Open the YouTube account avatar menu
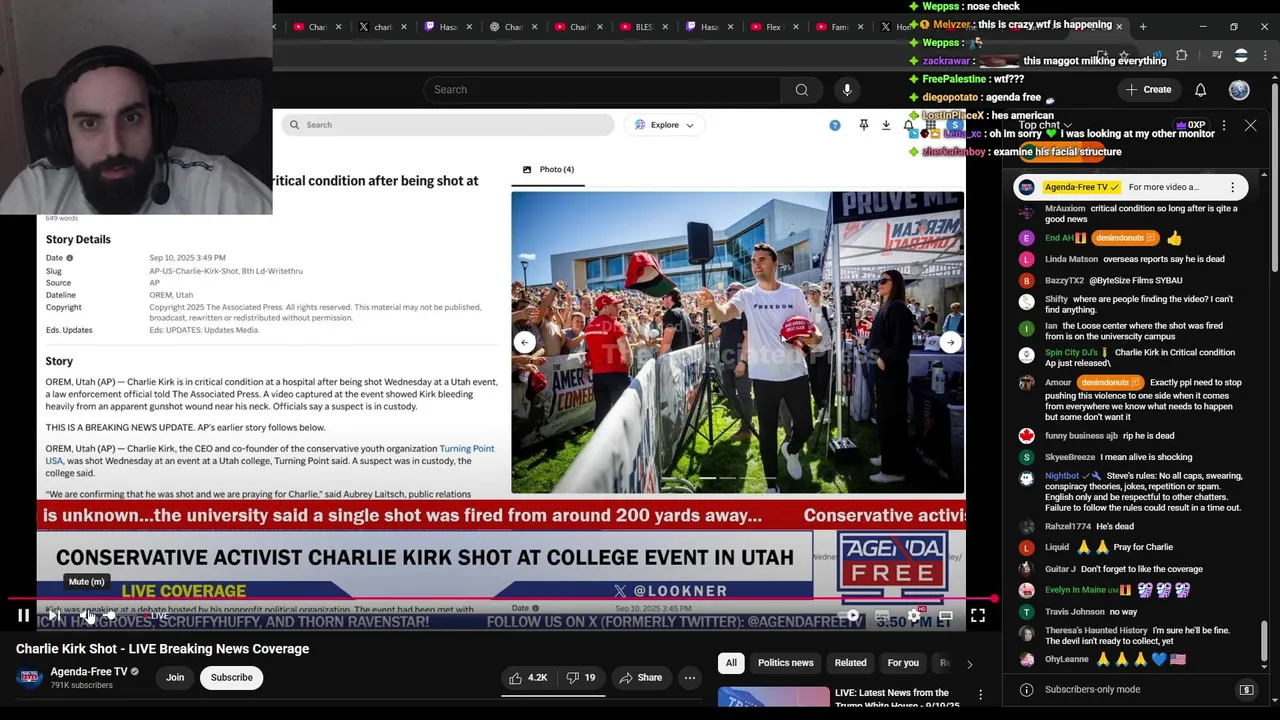The image size is (1280, 720). [1239, 90]
